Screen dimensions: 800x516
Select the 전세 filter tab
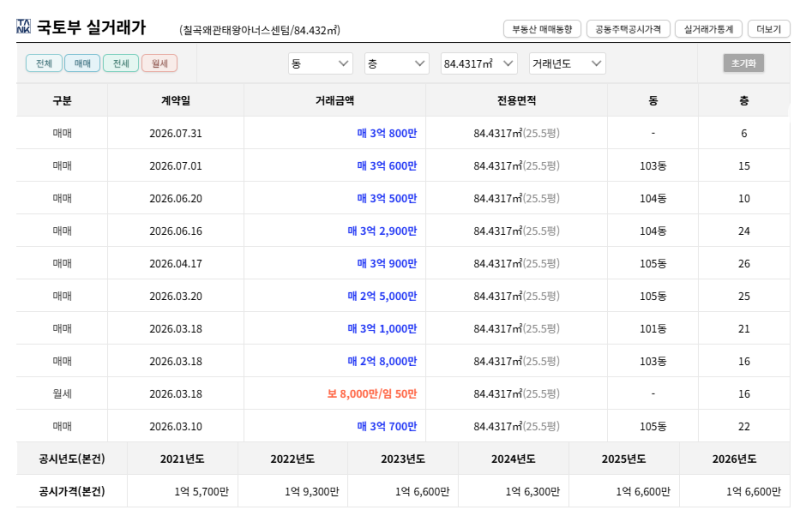(121, 63)
